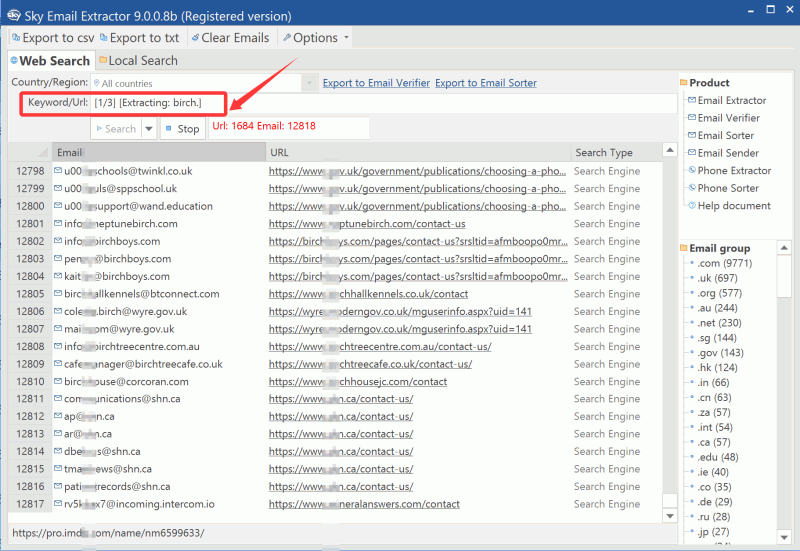This screenshot has width=800, height=551.
Task: Open the Search button dropdown arrow
Action: (x=148, y=129)
